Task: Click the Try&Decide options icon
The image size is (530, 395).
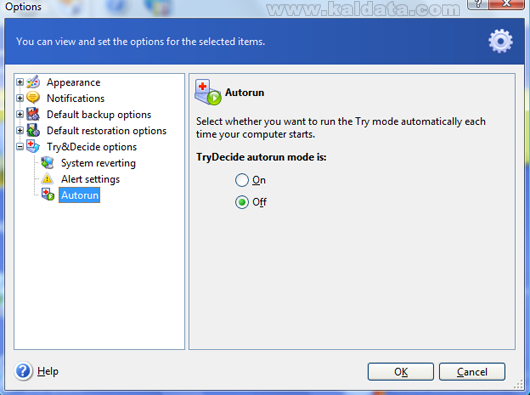Action: click(33, 146)
